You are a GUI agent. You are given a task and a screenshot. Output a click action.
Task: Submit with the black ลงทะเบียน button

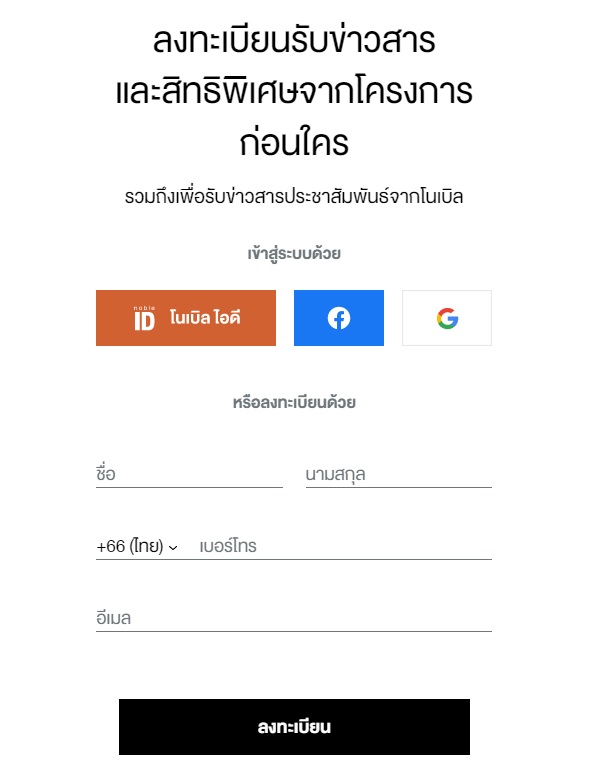click(x=294, y=727)
